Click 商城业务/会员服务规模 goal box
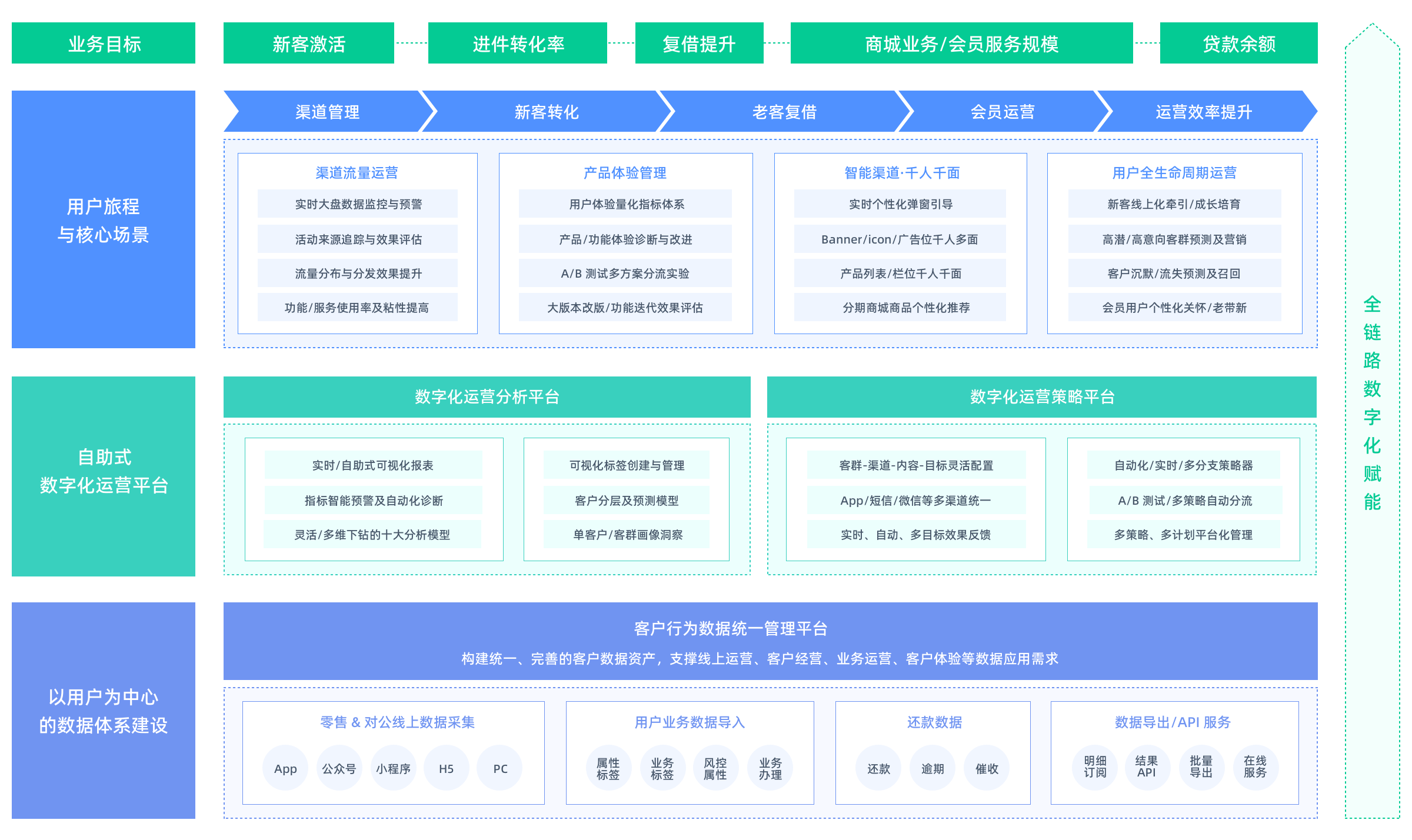The width and height of the screenshot is (1412, 840). coord(962,43)
